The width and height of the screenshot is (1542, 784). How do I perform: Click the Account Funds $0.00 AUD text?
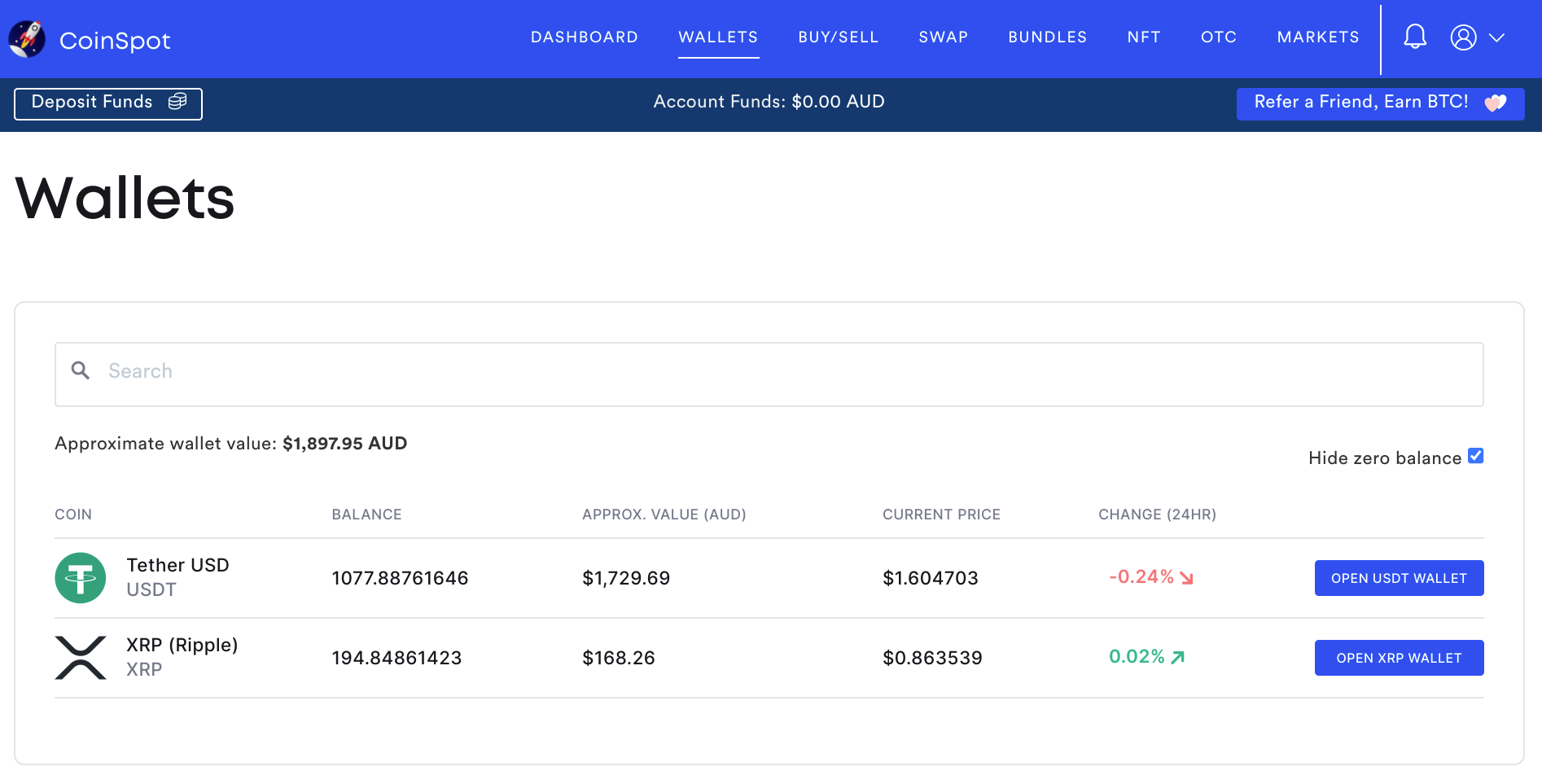[769, 102]
